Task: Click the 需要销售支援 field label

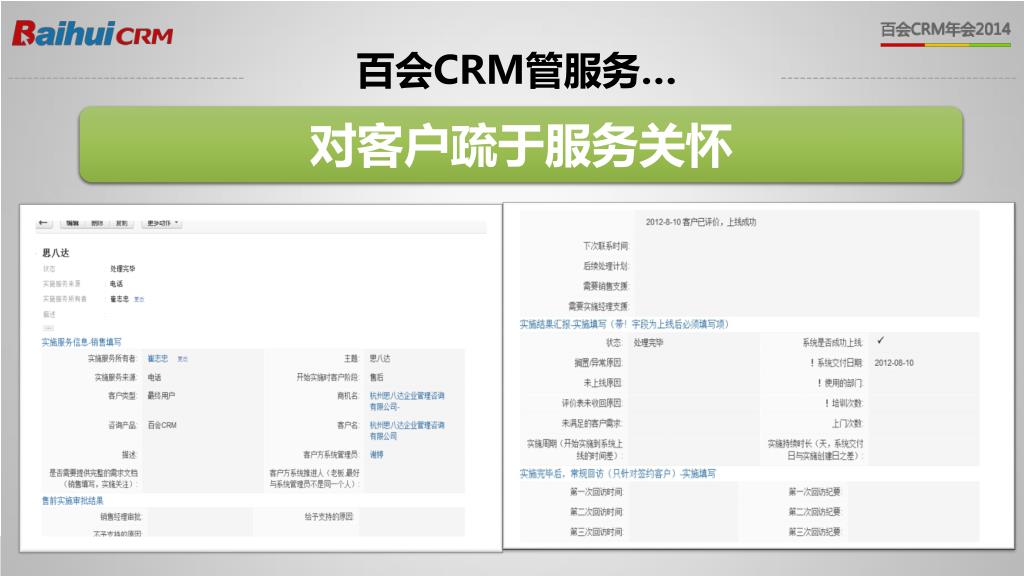Action: [x=605, y=286]
